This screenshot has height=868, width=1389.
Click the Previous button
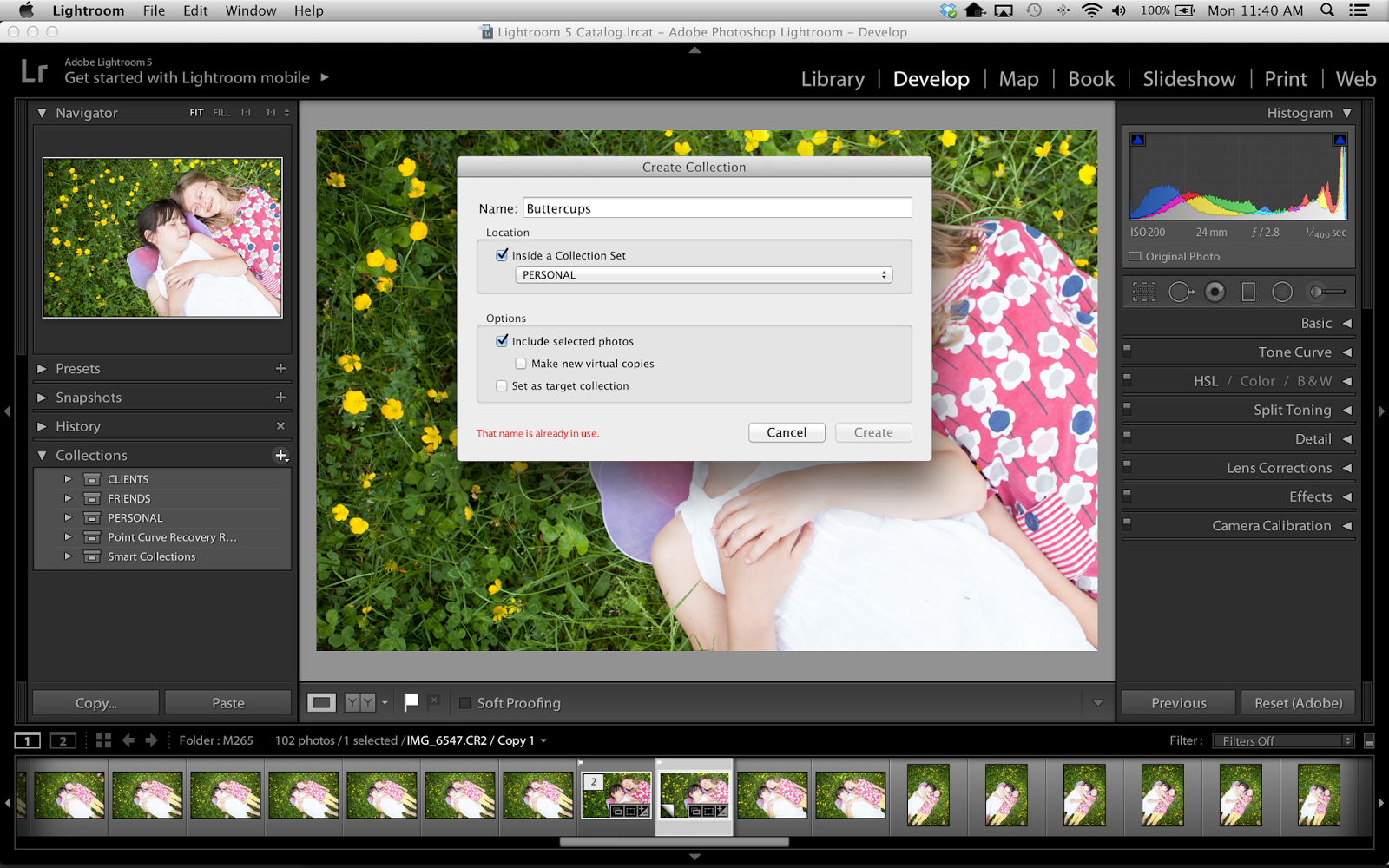pyautogui.click(x=1177, y=702)
